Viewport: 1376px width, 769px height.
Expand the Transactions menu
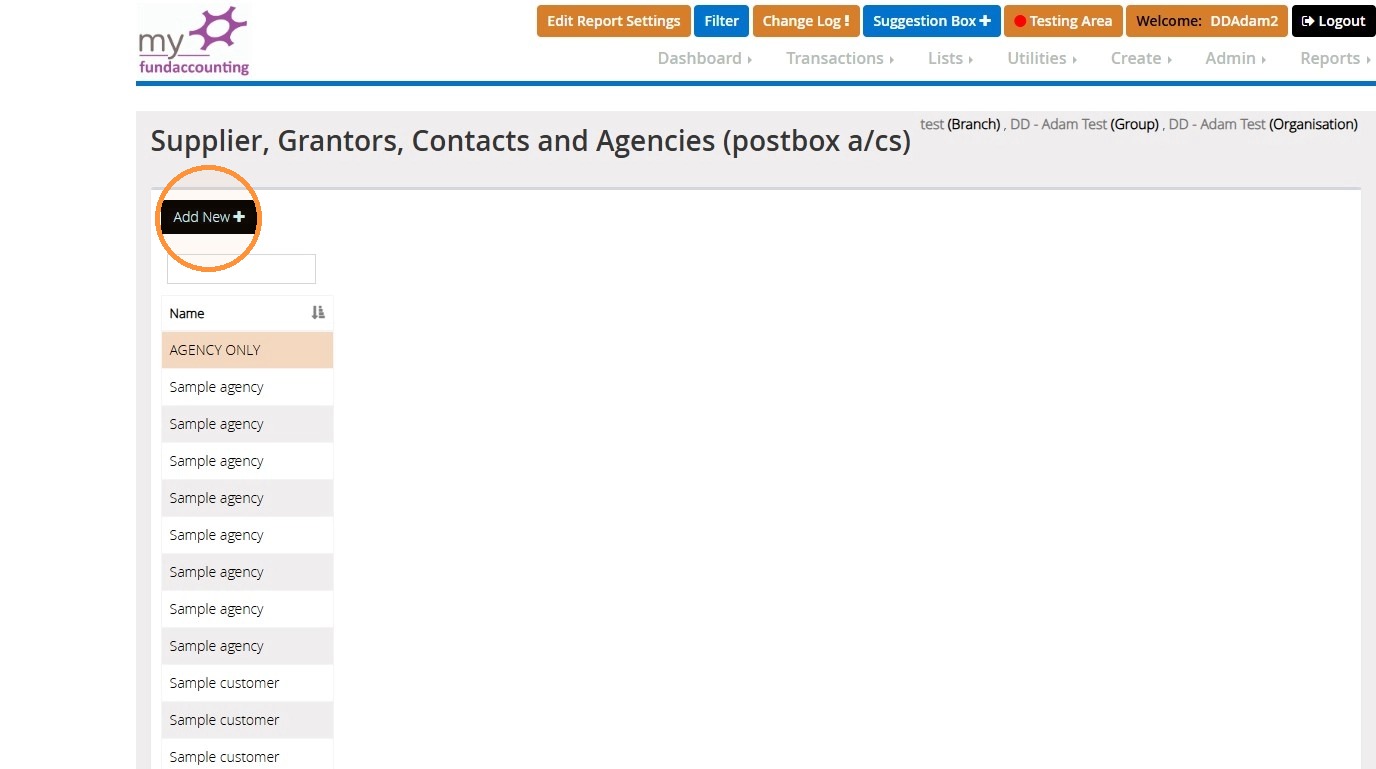pos(840,58)
